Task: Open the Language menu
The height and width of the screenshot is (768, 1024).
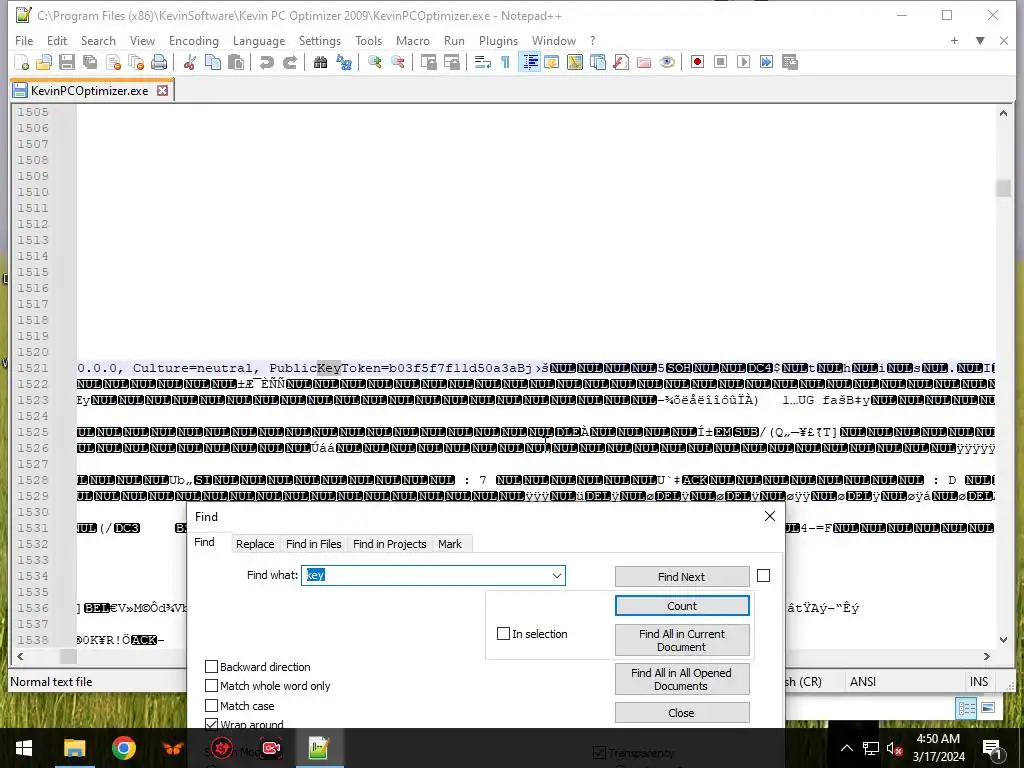Action: tap(259, 40)
